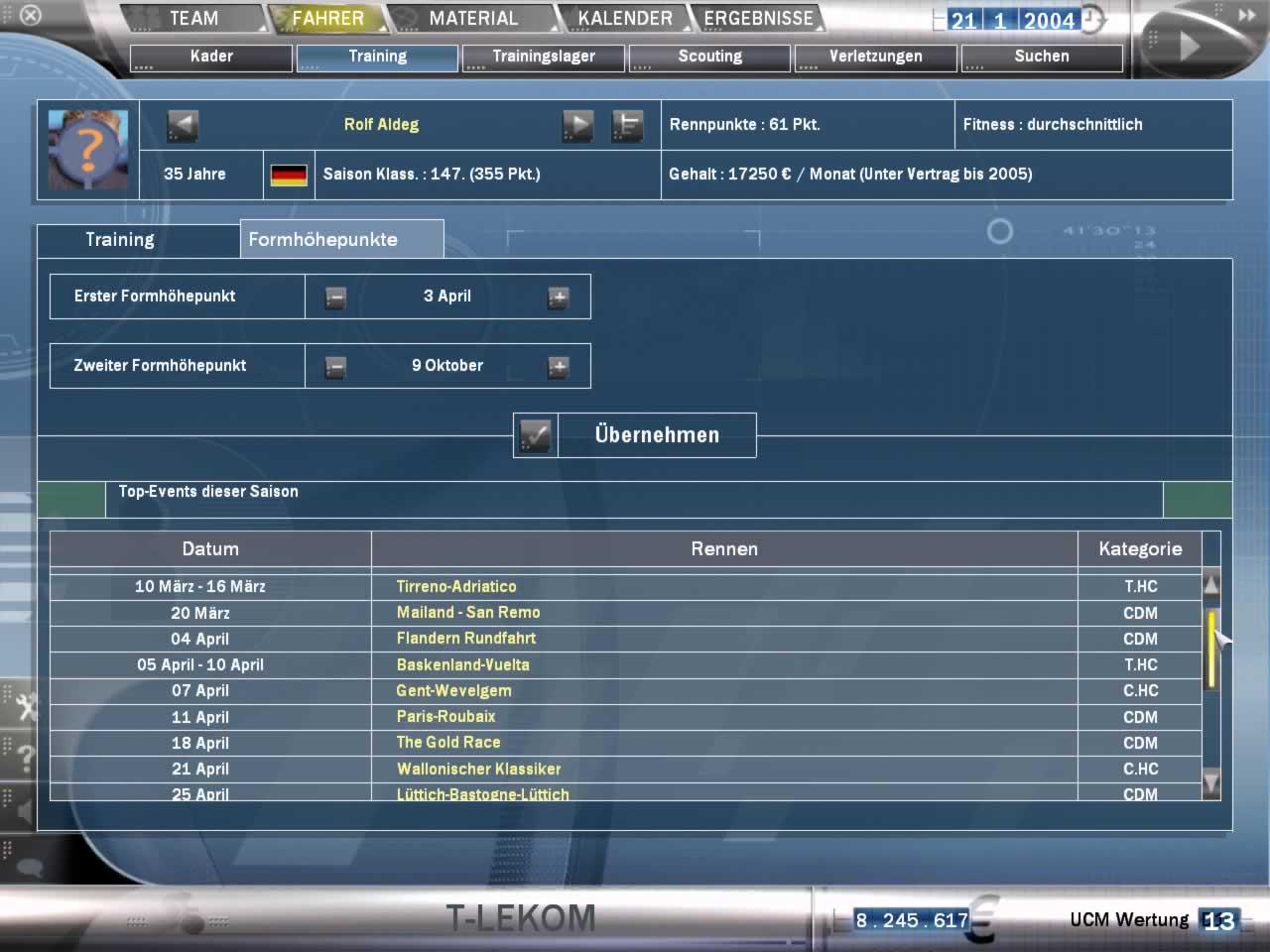Select the Mailand - San Remo race
This screenshot has height=952, width=1270.
[468, 613]
